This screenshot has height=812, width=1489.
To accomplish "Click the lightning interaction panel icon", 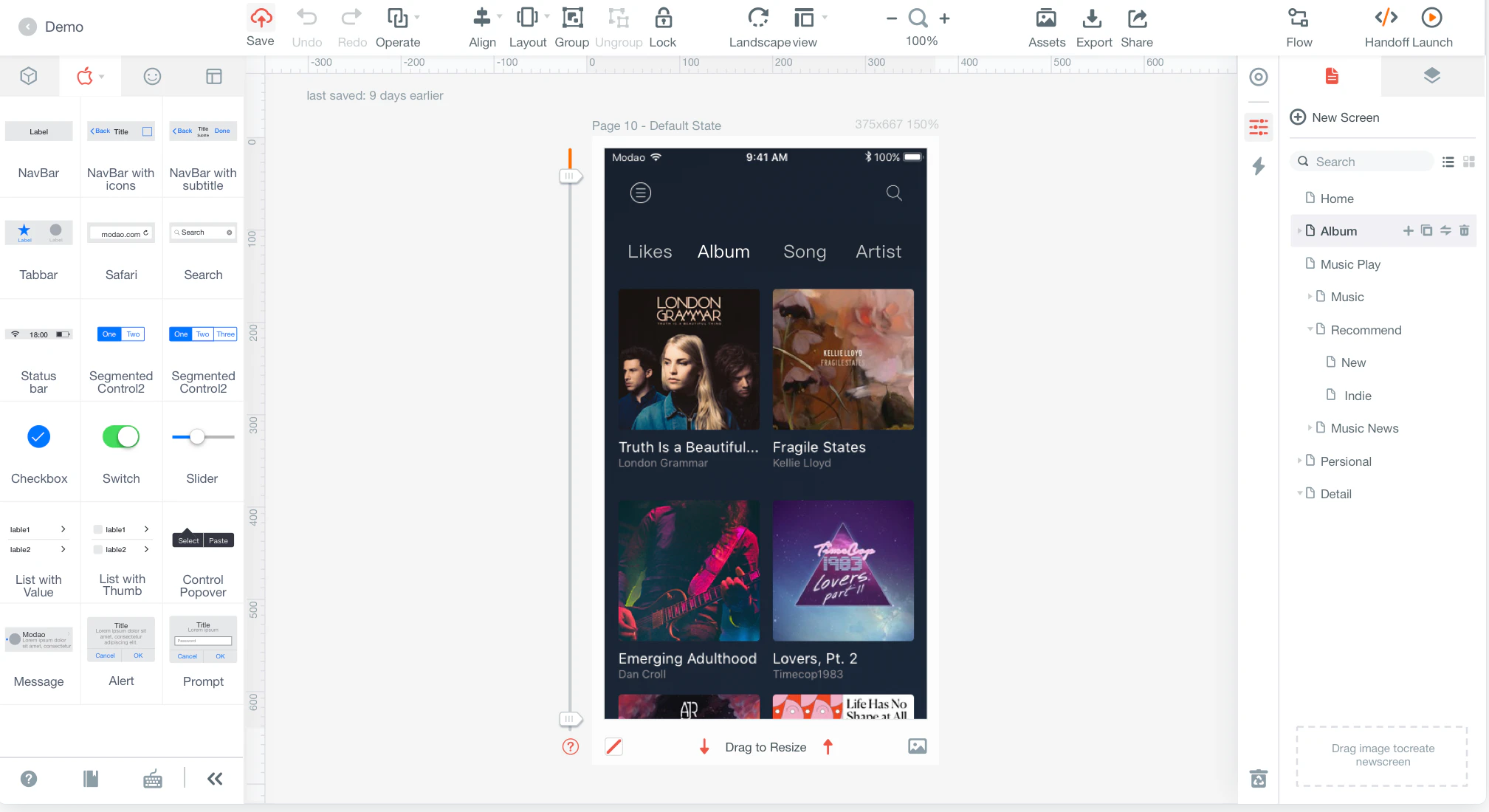I will tap(1259, 166).
